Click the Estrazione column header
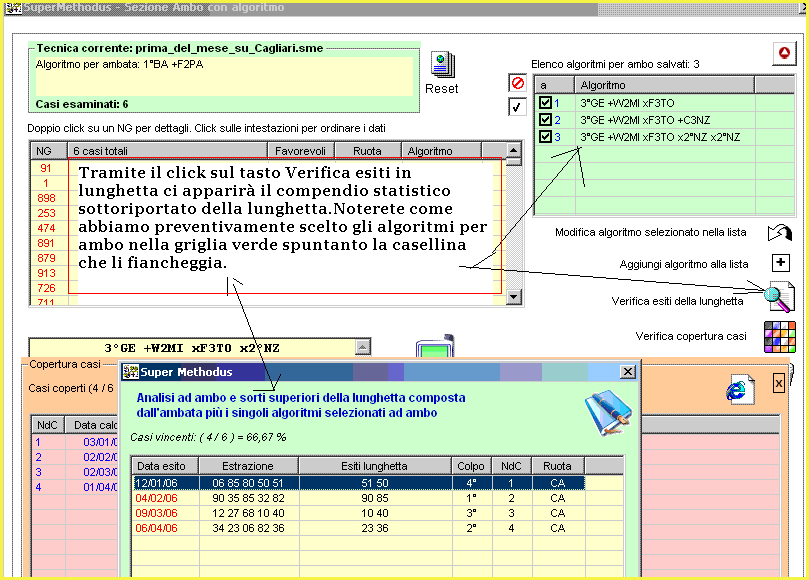Image resolution: width=809 pixels, height=580 pixels. coord(248,466)
